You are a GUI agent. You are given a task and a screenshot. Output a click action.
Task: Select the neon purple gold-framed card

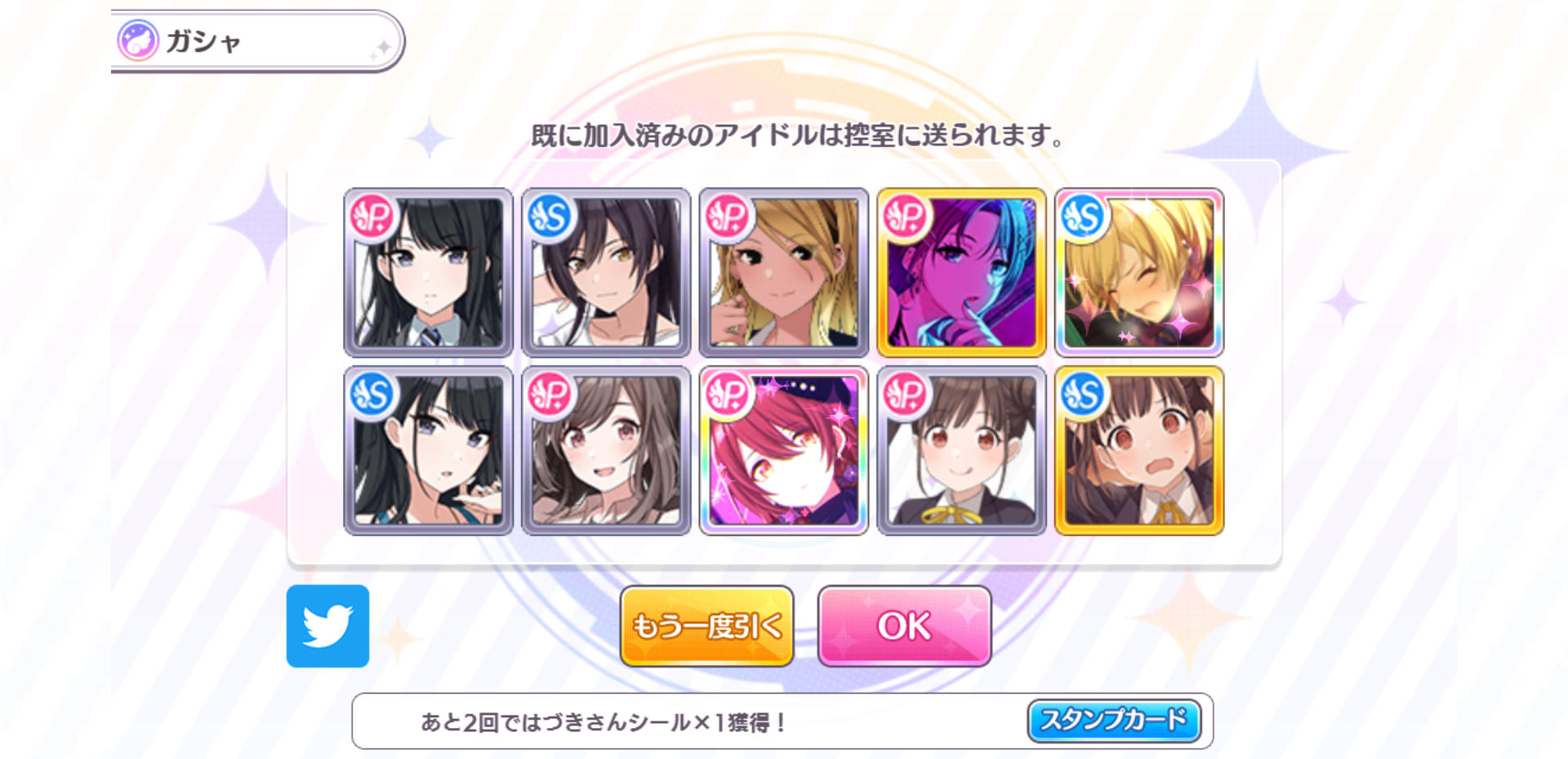pyautogui.click(x=961, y=273)
